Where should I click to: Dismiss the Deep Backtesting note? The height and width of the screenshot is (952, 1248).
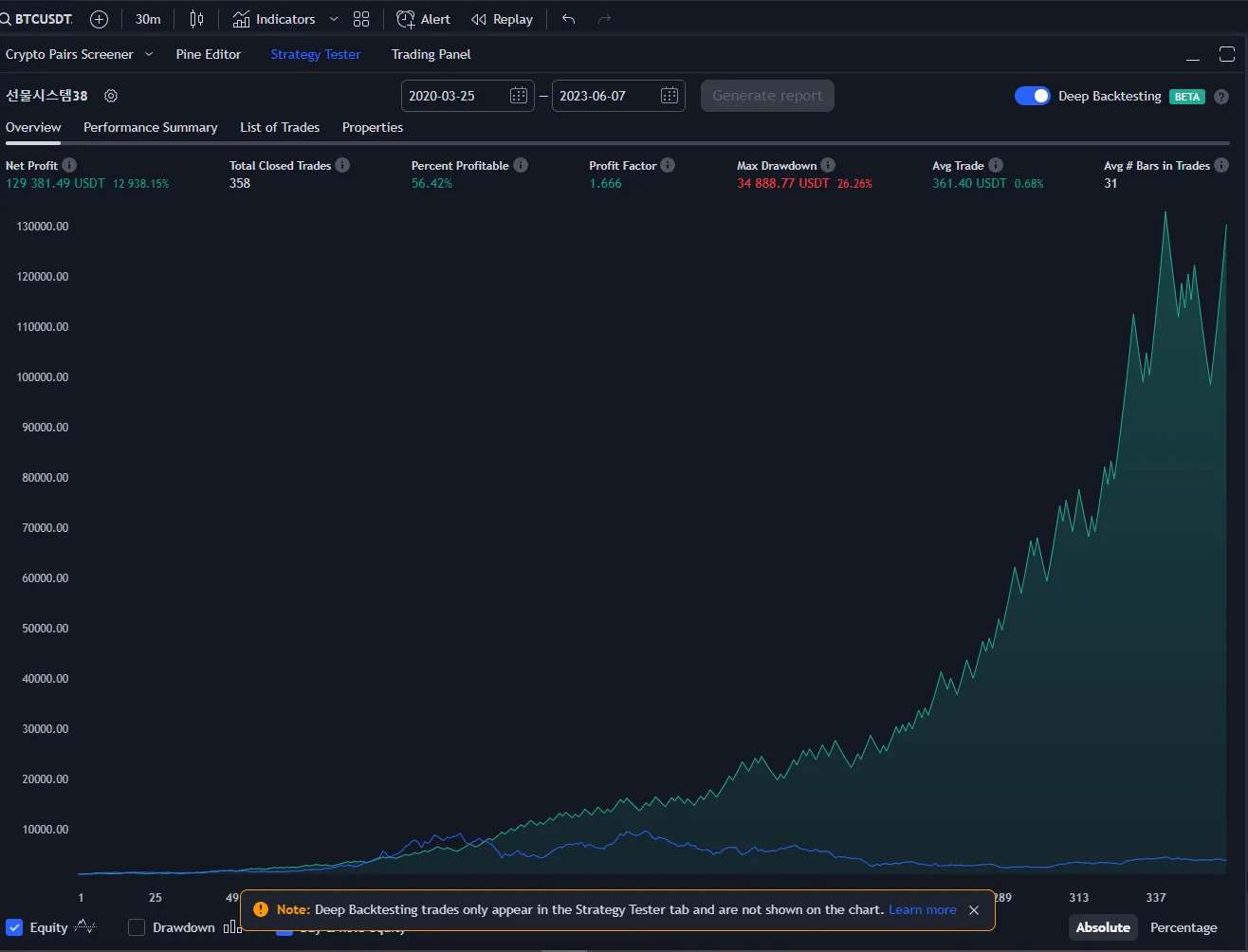coord(974,910)
